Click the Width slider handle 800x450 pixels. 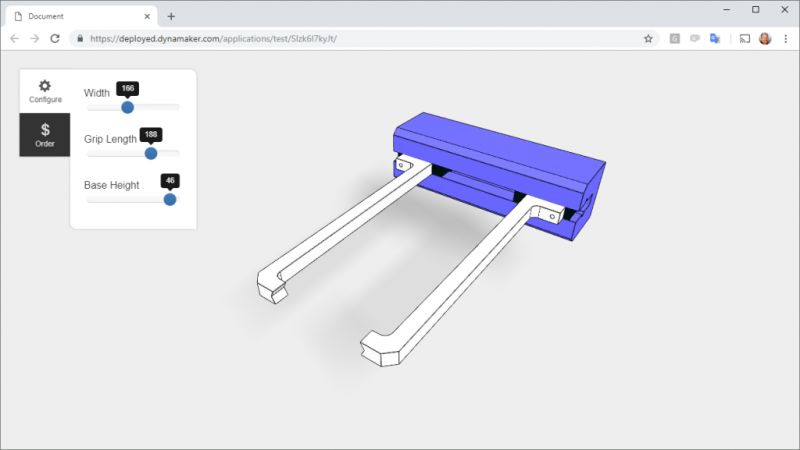pos(128,107)
